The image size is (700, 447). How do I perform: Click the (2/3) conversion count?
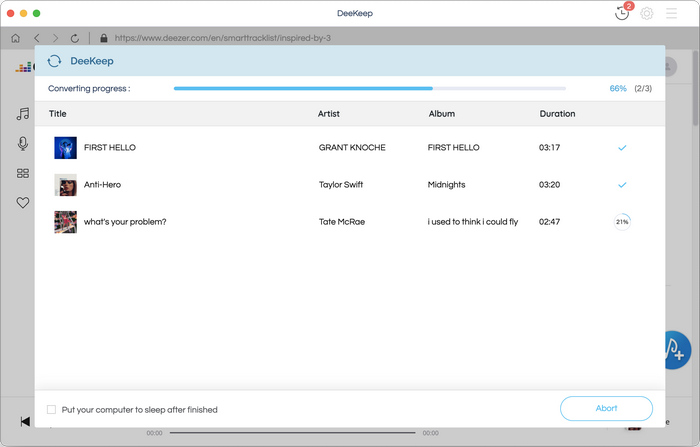coord(643,88)
